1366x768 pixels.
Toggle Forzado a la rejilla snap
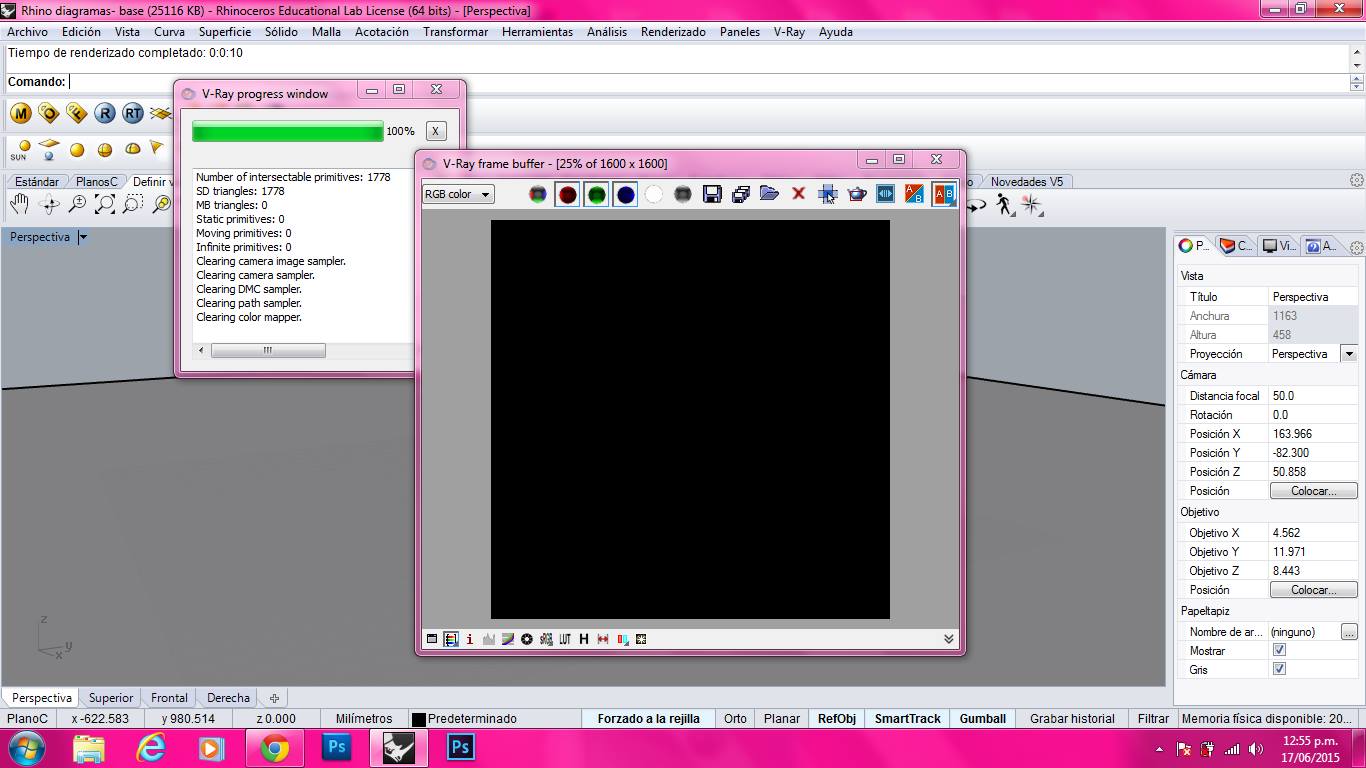649,719
